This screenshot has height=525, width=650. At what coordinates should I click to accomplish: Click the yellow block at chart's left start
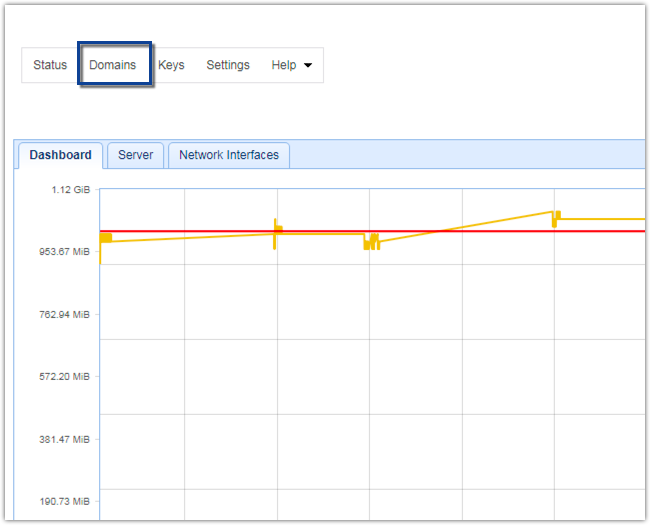click(x=105, y=237)
